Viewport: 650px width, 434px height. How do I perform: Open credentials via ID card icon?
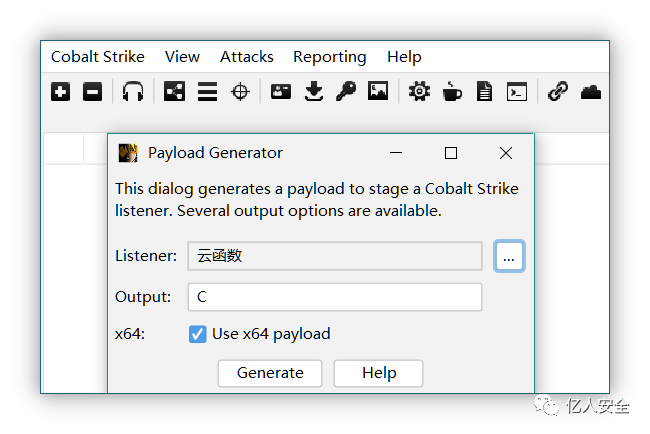click(x=281, y=91)
